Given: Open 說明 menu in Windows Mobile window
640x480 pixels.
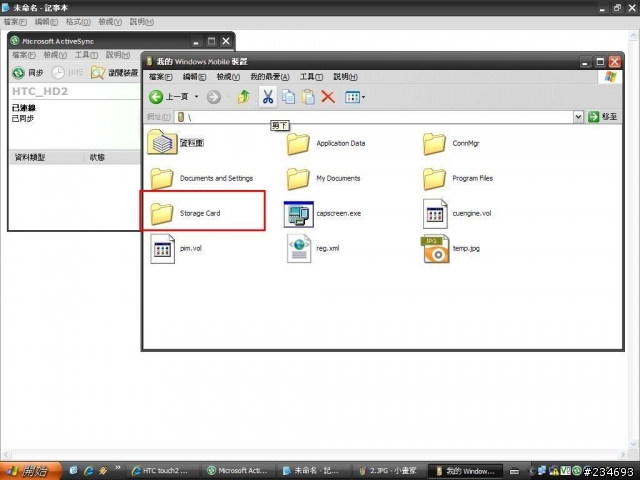Looking at the screenshot, I should (345, 77).
